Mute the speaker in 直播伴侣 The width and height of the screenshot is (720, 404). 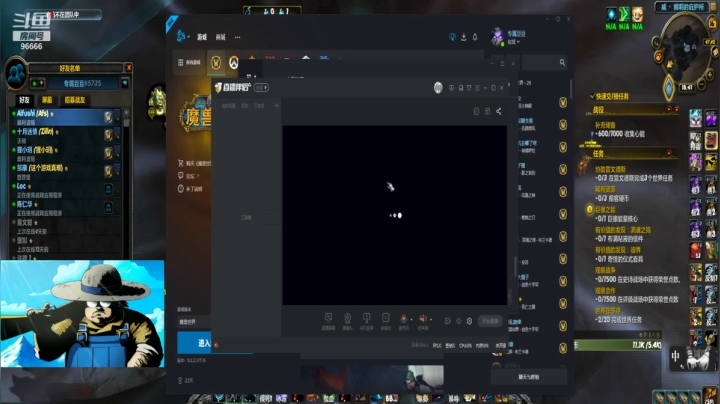pyautogui.click(x=423, y=319)
